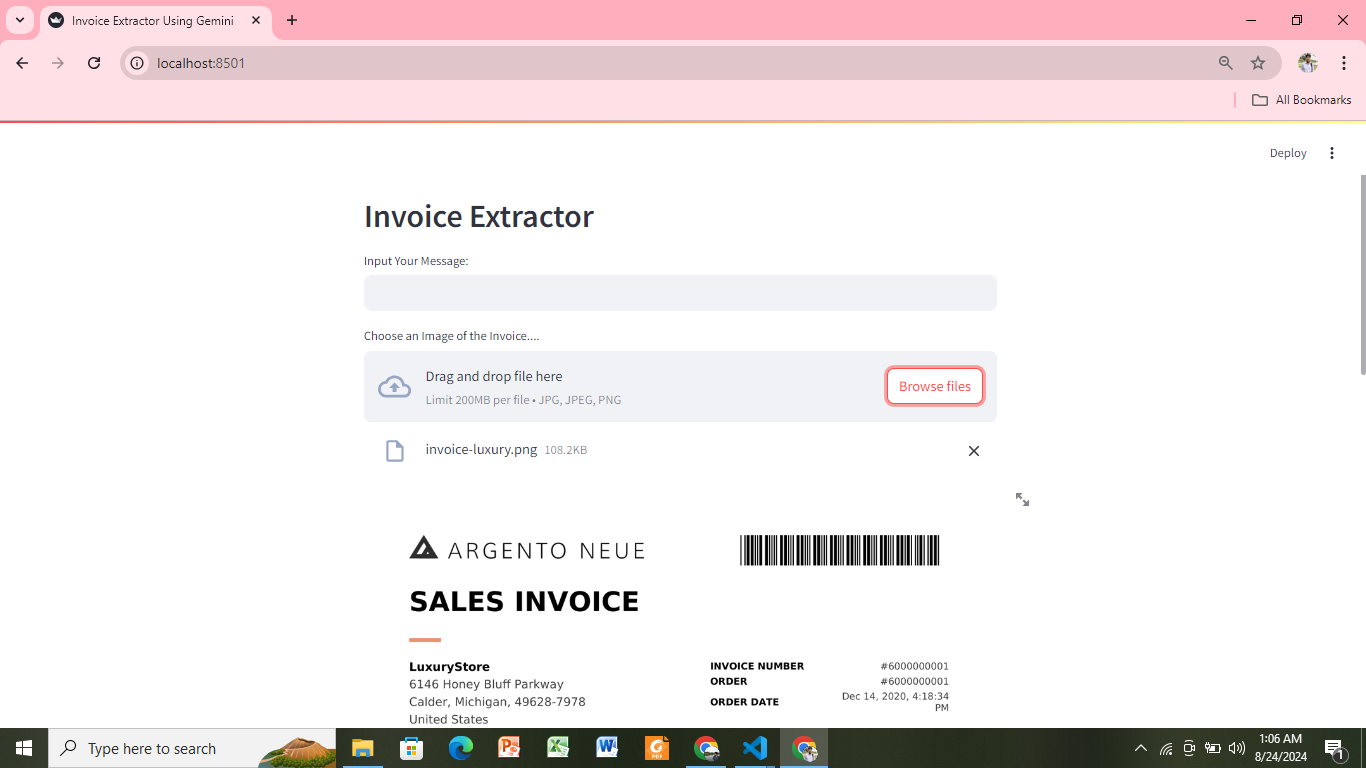Screen dimensions: 1366x768
Task: Click the Input Your Message text field
Action: pos(680,292)
